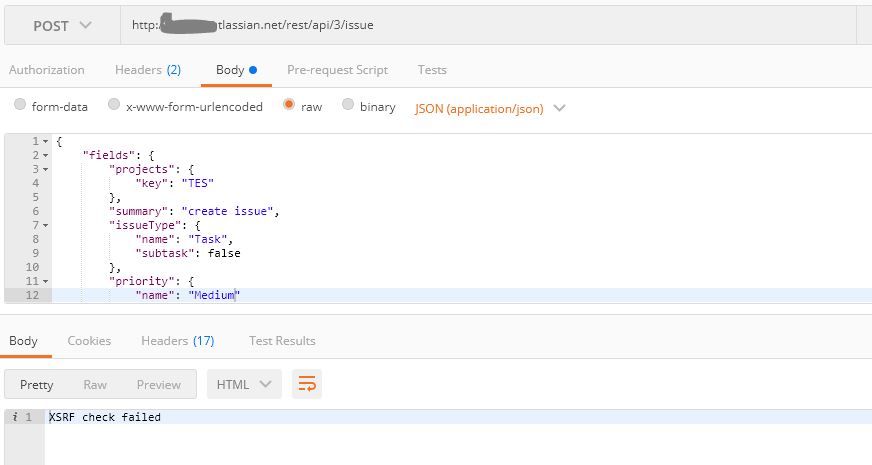Collapse the "fields" fold on line 2

pyautogui.click(x=46, y=156)
